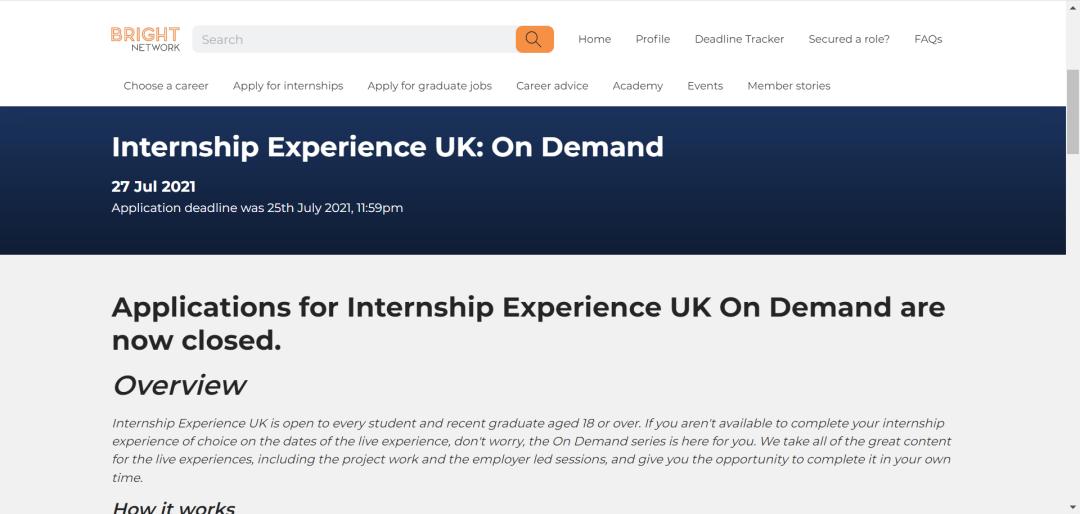Open 'Apply for internships' menu item
The width and height of the screenshot is (1080, 514).
coord(288,86)
